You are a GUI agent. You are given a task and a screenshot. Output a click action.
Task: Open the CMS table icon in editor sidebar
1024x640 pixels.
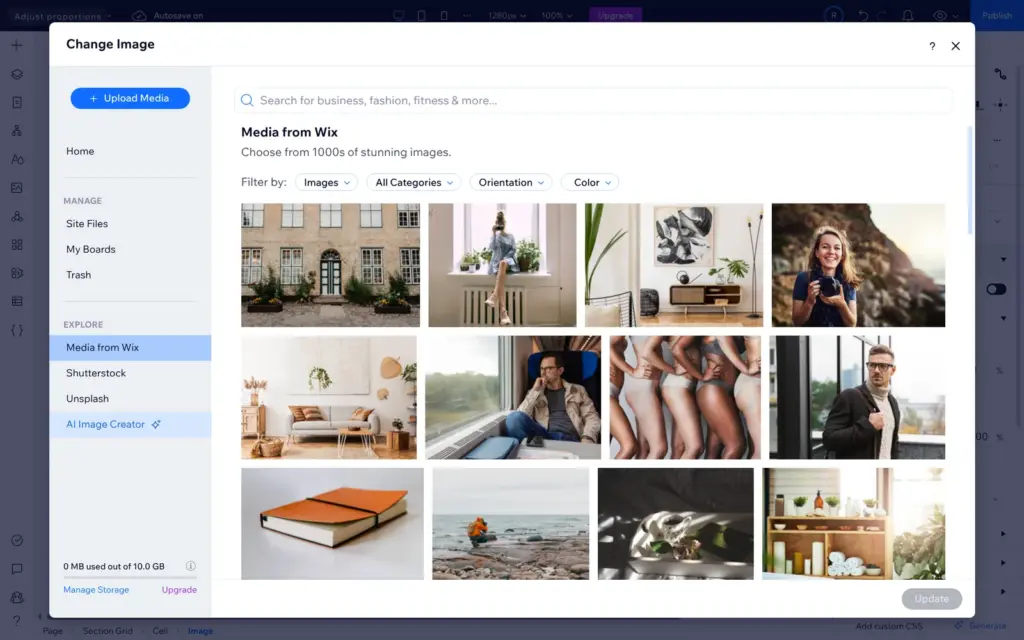click(x=17, y=301)
